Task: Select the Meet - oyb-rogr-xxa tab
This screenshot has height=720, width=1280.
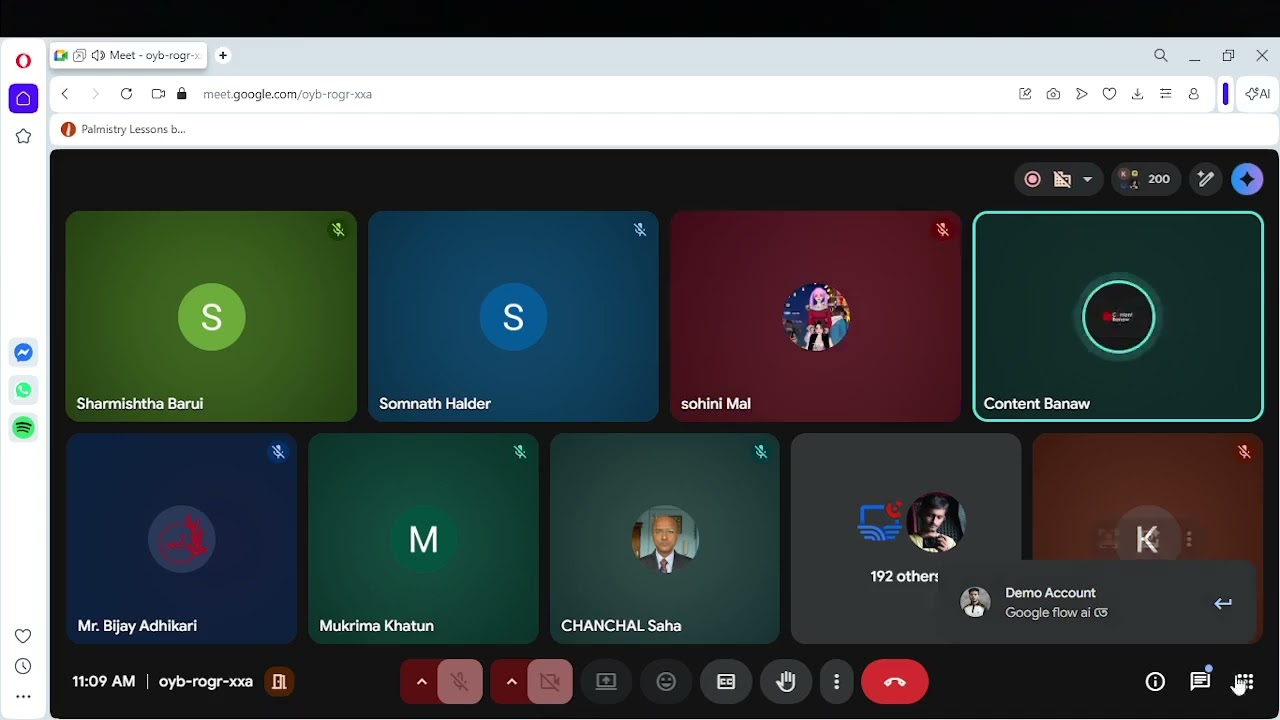Action: tap(127, 56)
